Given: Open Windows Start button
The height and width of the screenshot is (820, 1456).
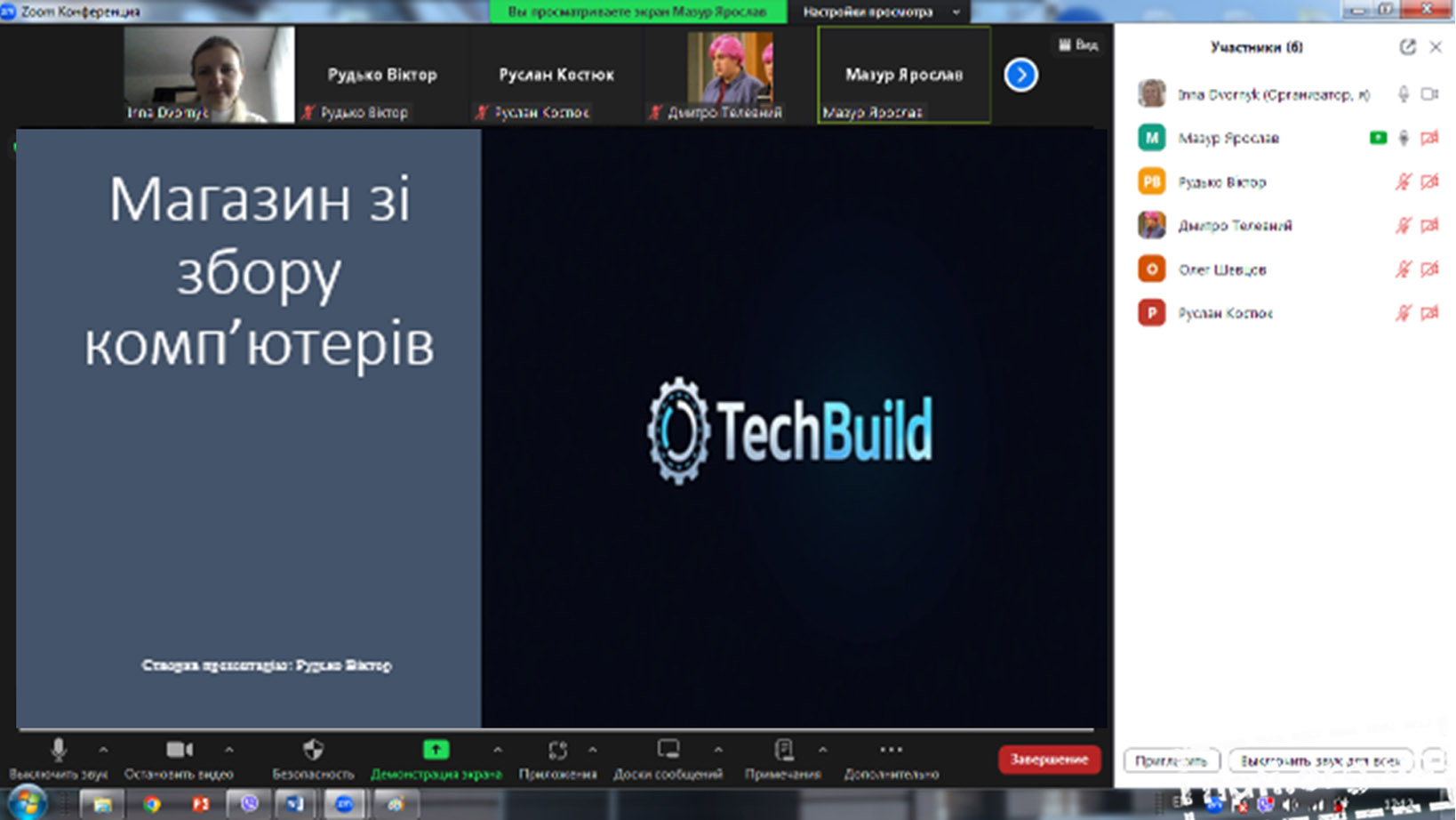Looking at the screenshot, I should pyautogui.click(x=27, y=804).
